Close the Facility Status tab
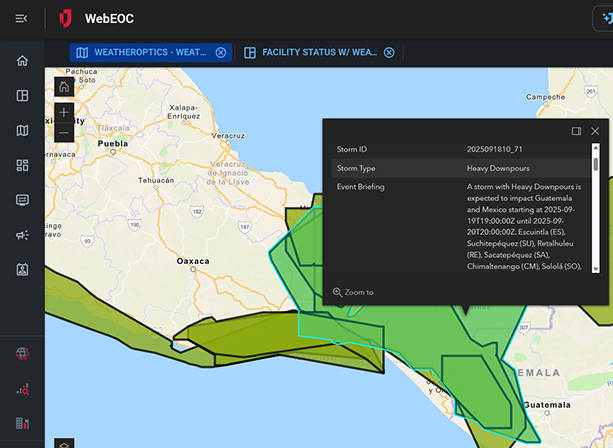 [x=389, y=52]
